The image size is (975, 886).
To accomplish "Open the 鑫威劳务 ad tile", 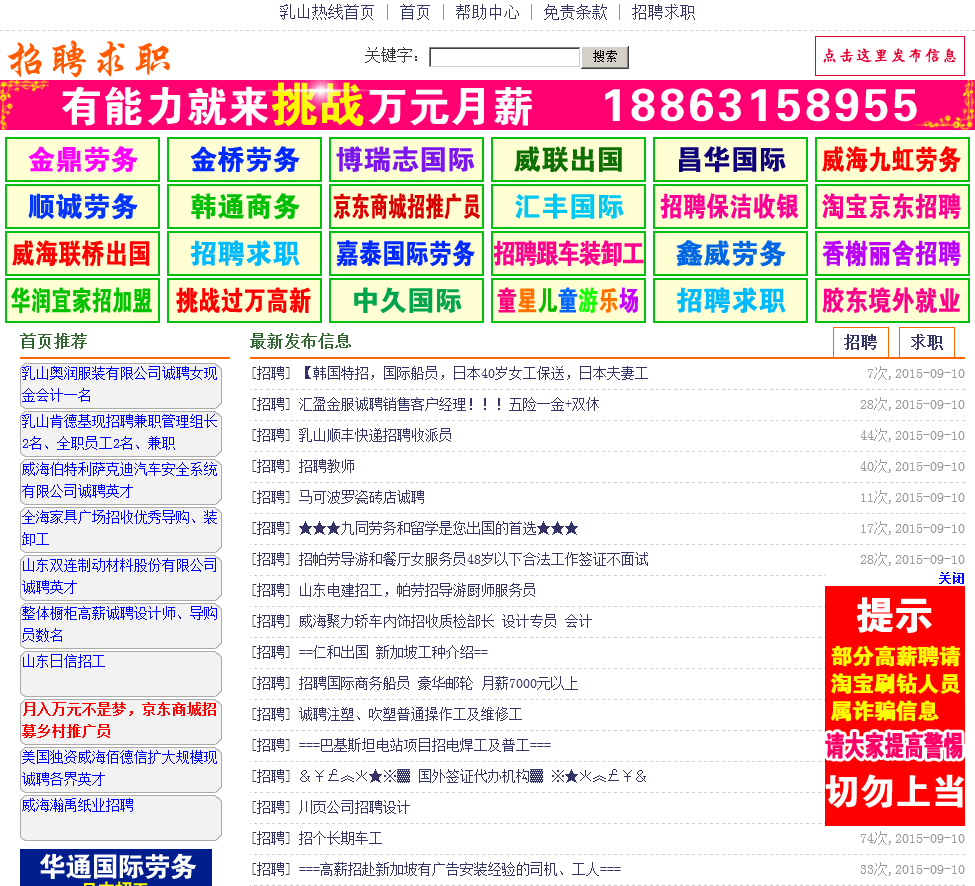I will click(x=731, y=254).
